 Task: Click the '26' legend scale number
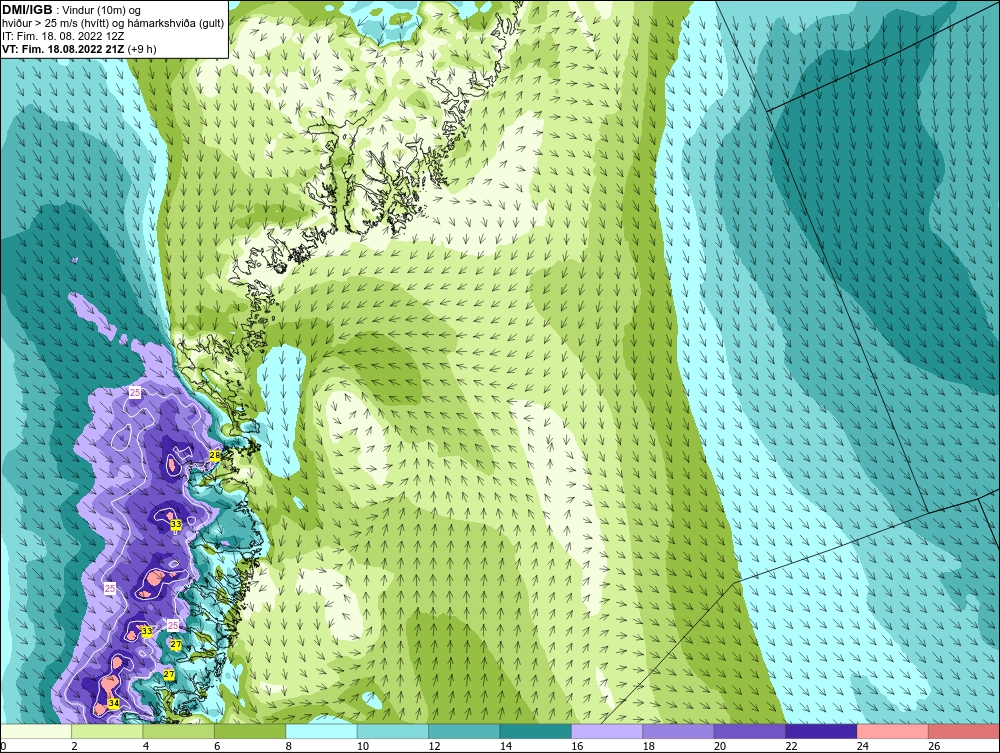tap(934, 746)
